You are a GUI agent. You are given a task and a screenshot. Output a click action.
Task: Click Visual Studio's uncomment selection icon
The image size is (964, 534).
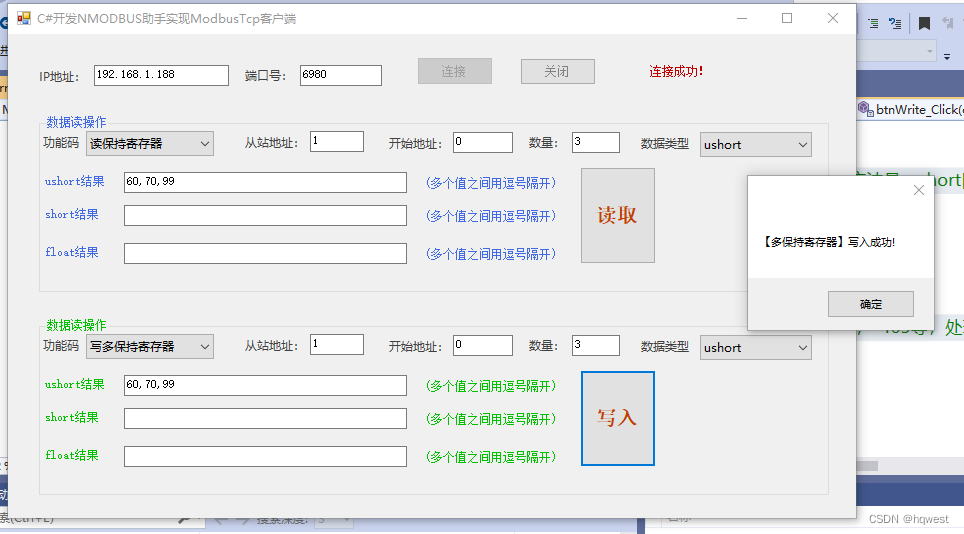895,23
